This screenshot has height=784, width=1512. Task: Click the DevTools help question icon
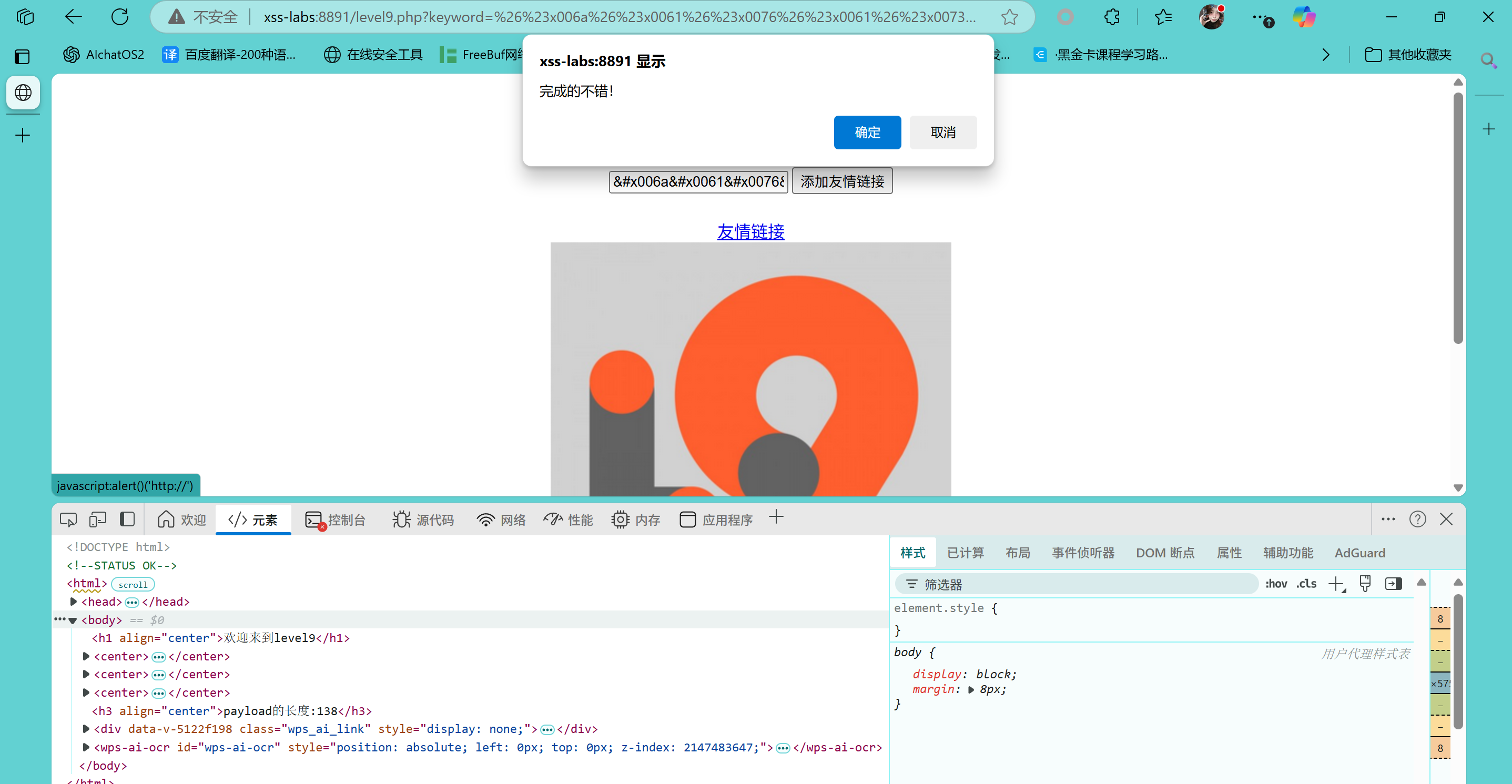pos(1417,520)
